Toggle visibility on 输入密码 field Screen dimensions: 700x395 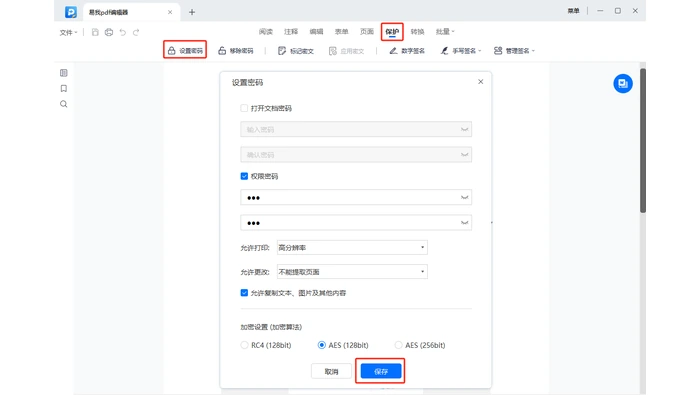tap(464, 129)
